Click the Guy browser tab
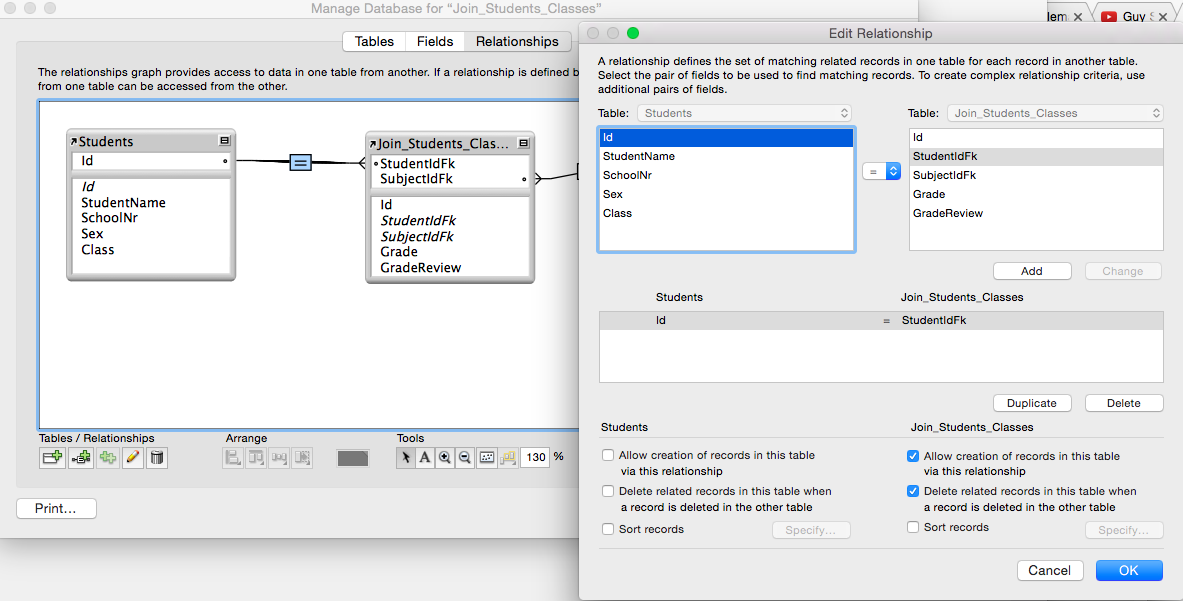The image size is (1183, 601). coord(1133,16)
